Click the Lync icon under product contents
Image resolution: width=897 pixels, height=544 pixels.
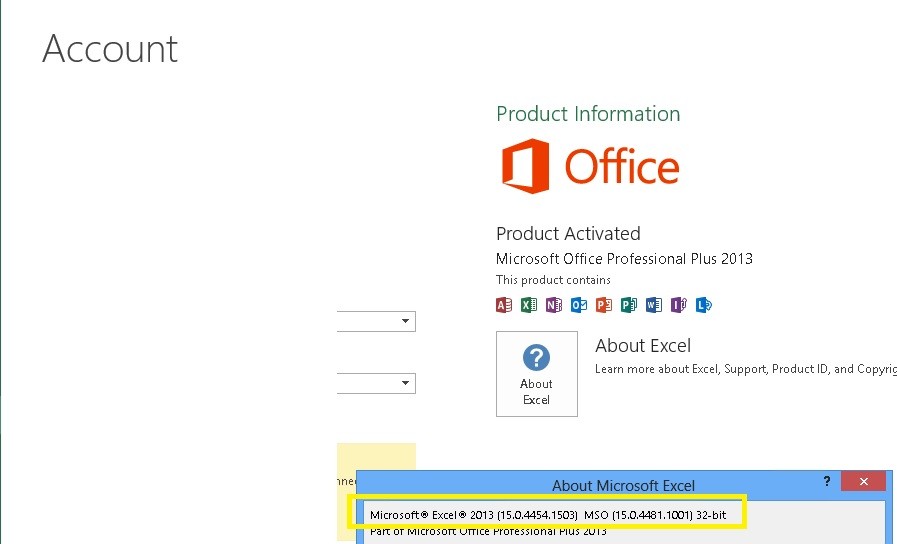point(704,305)
